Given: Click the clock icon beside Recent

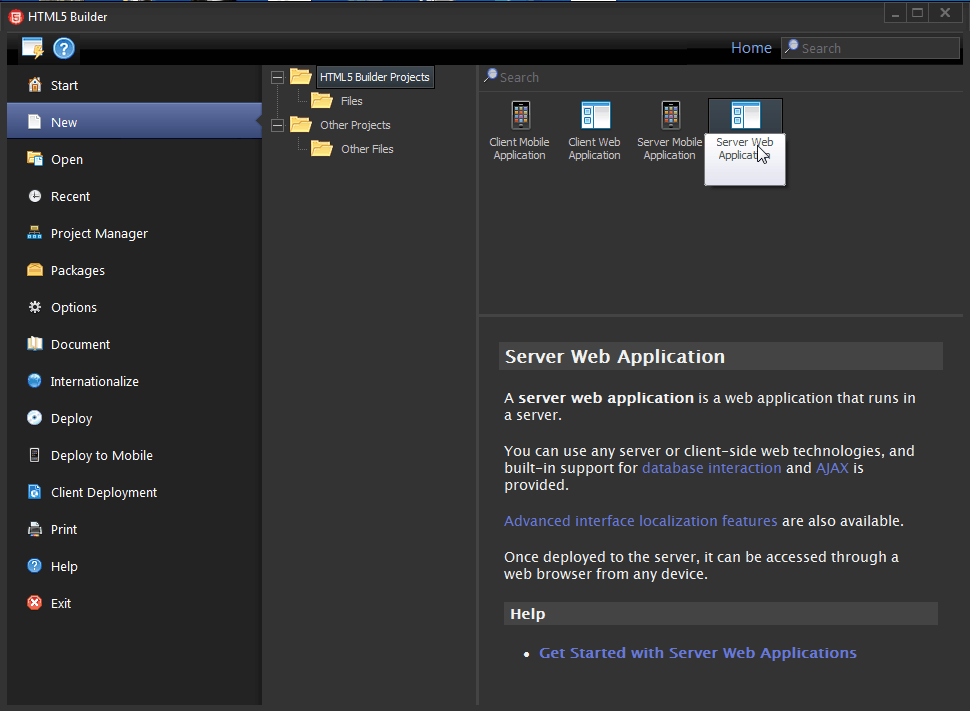Looking at the screenshot, I should point(35,196).
